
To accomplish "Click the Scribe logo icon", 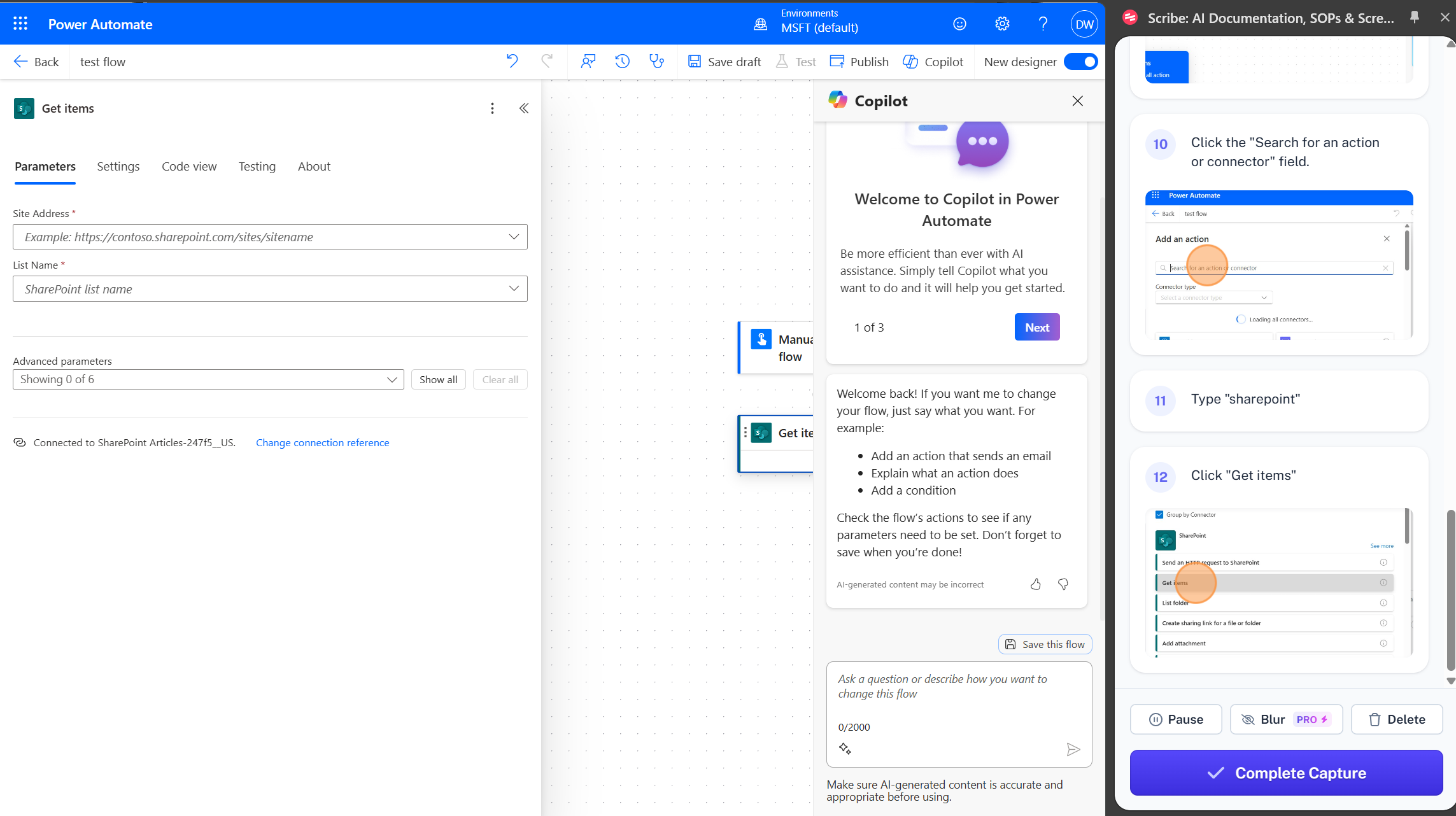I will [x=1131, y=18].
